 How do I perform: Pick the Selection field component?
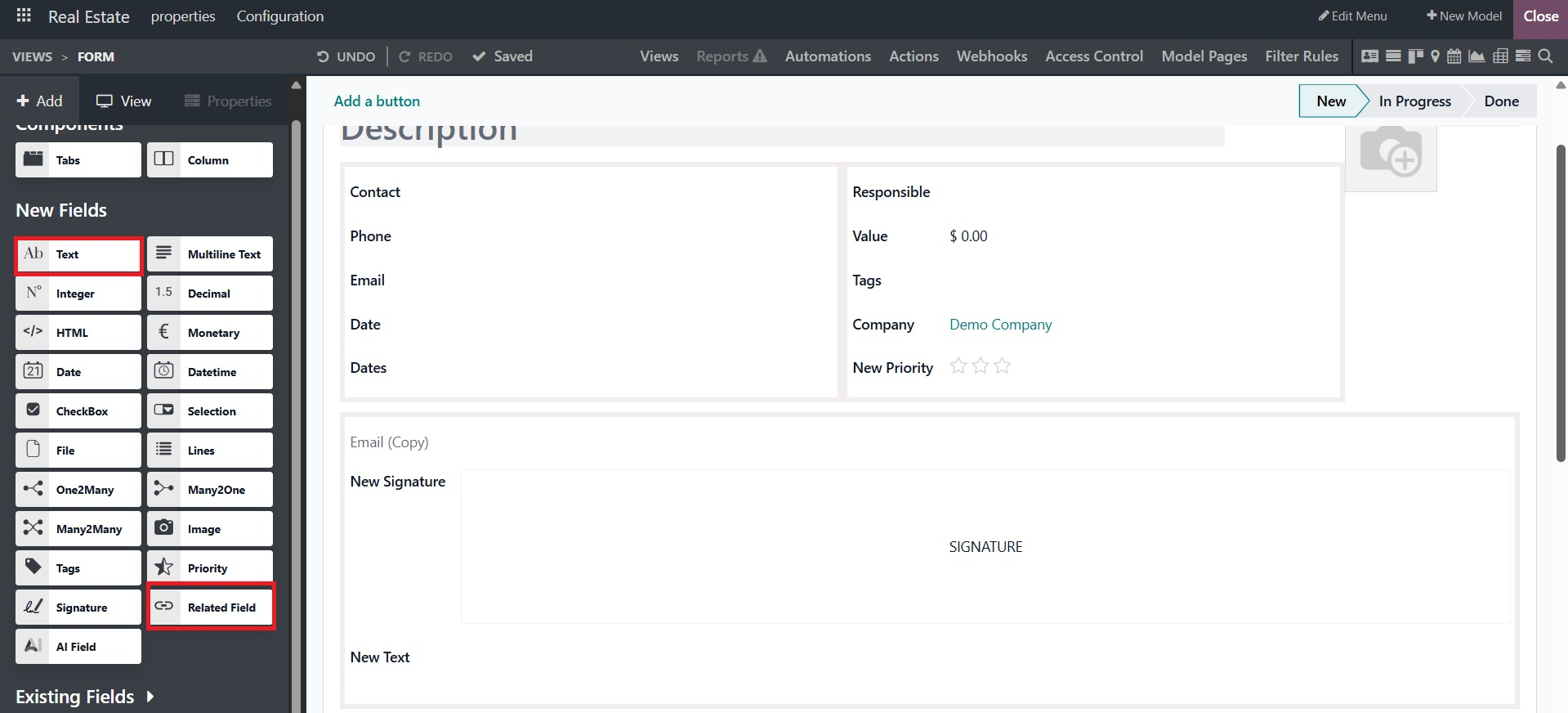coord(210,411)
